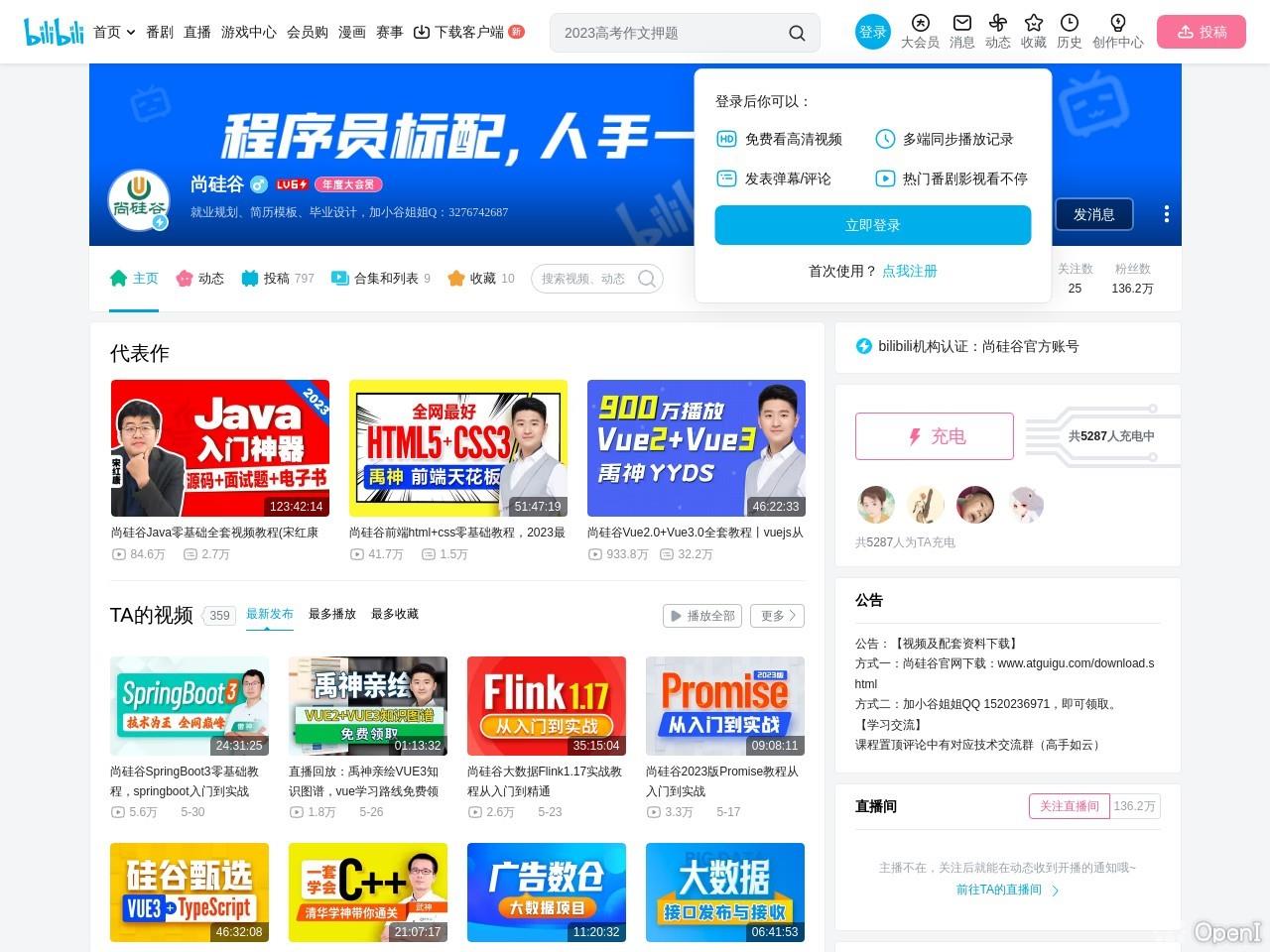The image size is (1270, 952).
Task: Open the 创作中心 creator center icon
Action: 1117,22
